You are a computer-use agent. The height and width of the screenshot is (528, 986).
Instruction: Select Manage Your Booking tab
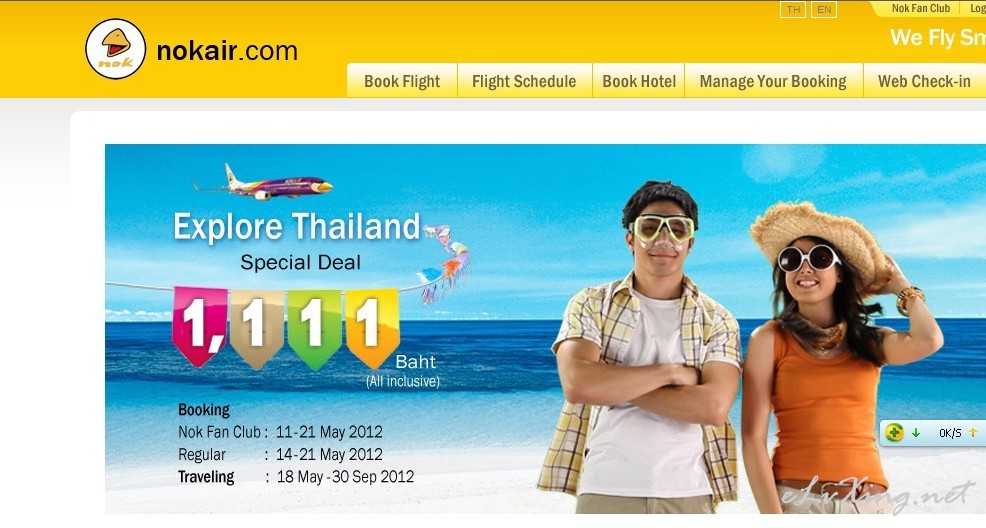pyautogui.click(x=773, y=80)
